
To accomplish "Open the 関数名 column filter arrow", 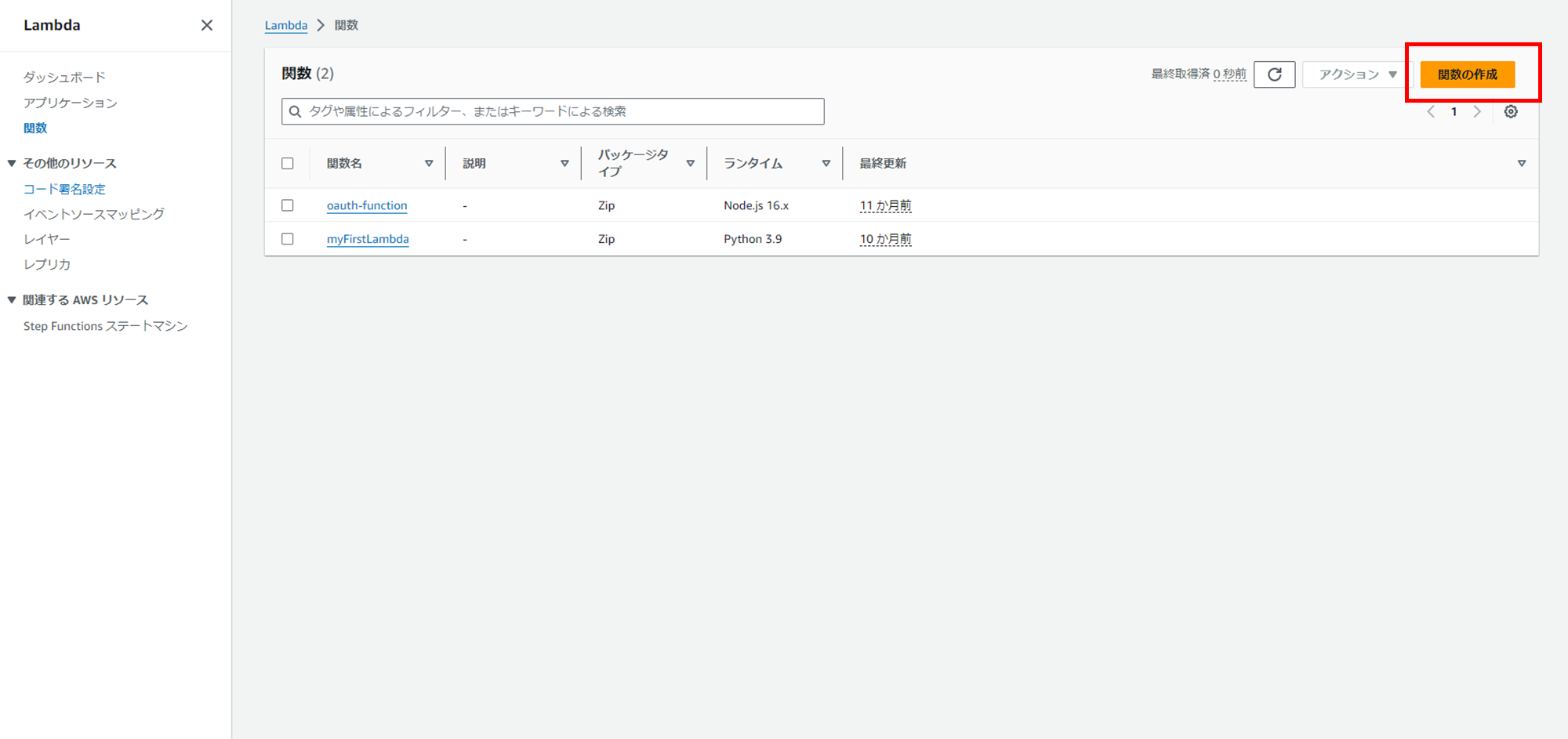I will point(430,163).
